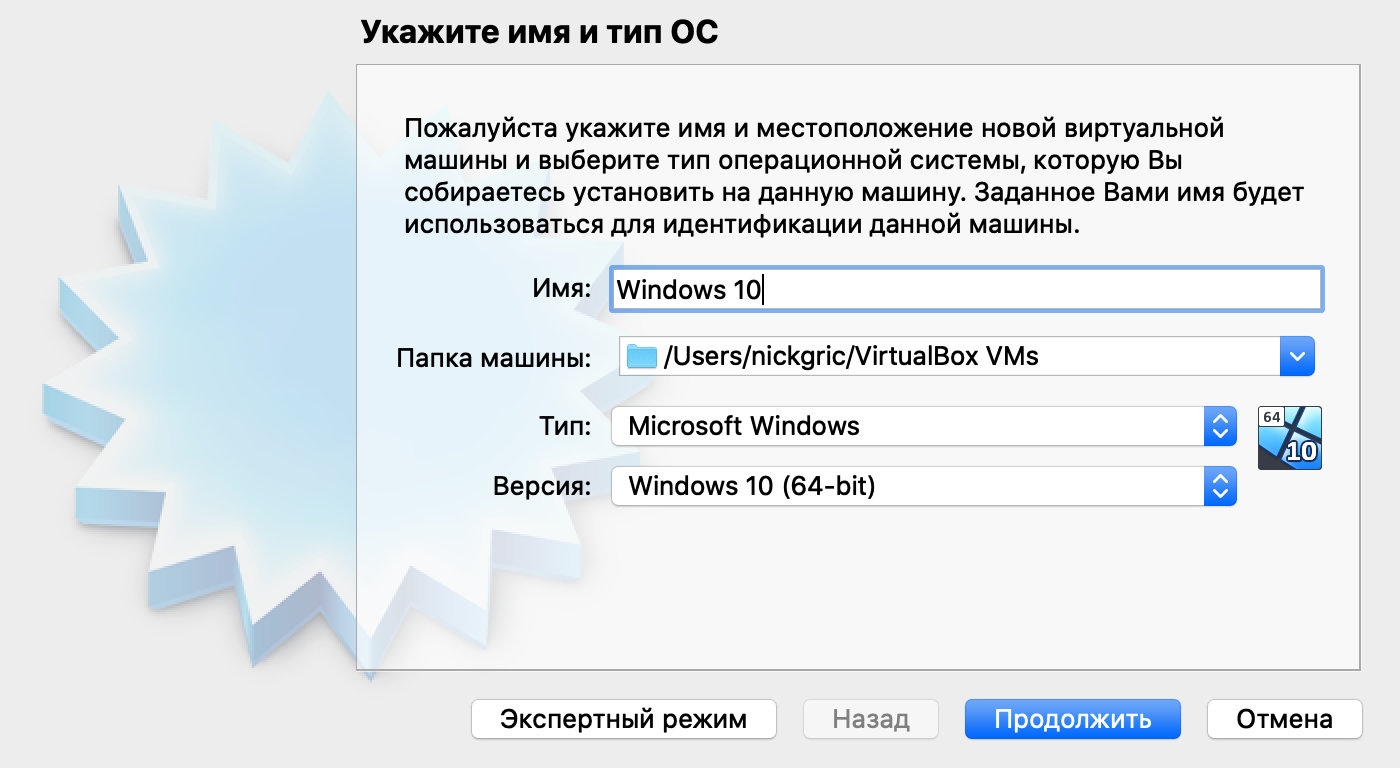Click the up-down arrows of the Тип selector
The image size is (1400, 768).
[x=1219, y=427]
